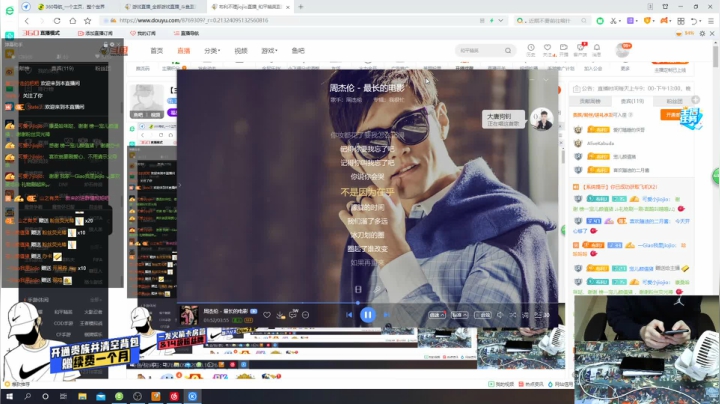The width and height of the screenshot is (720, 404).
Task: Open the four-square extensions grid
Action: (681, 21)
